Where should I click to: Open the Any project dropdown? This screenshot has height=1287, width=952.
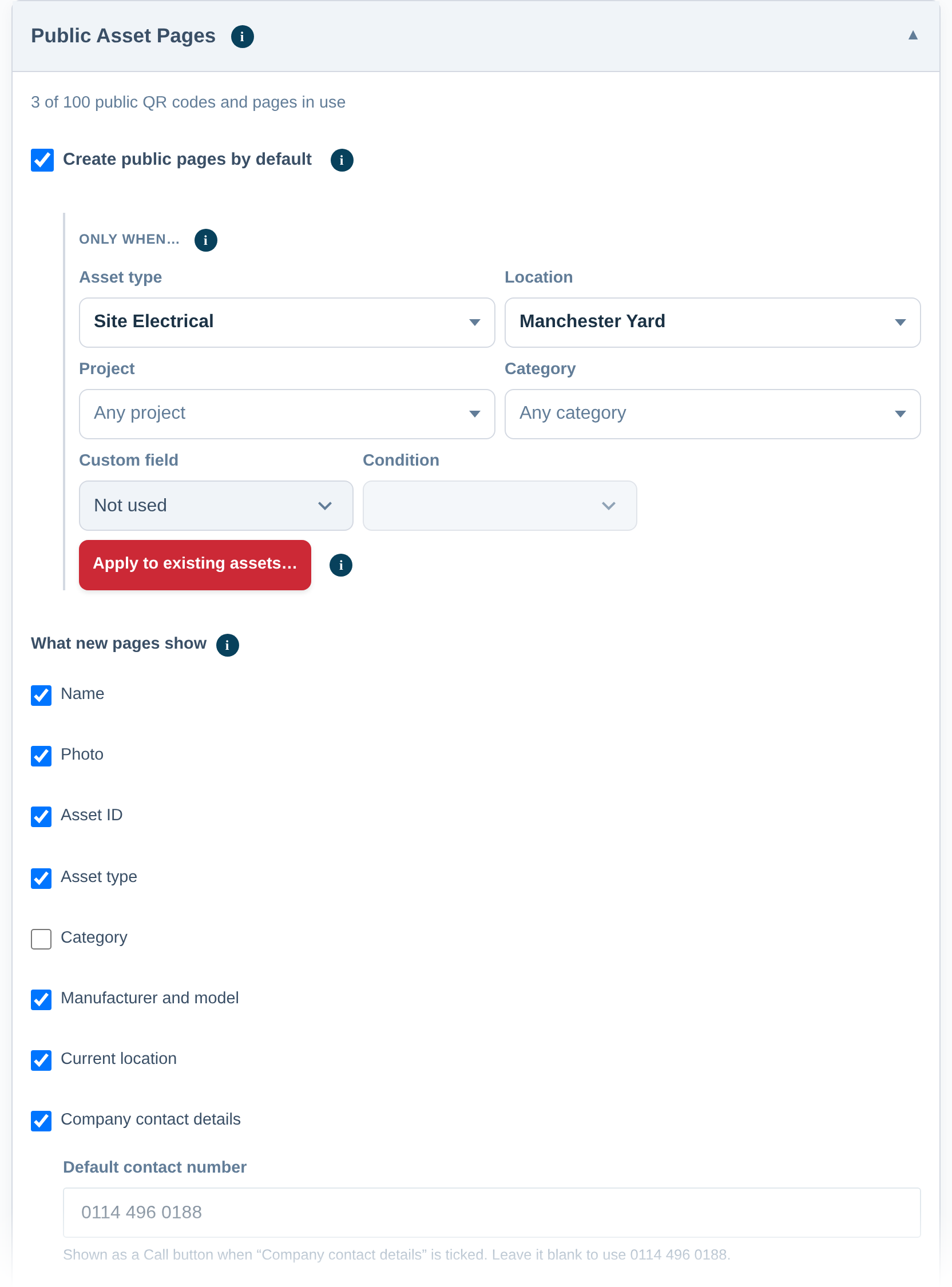[287, 414]
